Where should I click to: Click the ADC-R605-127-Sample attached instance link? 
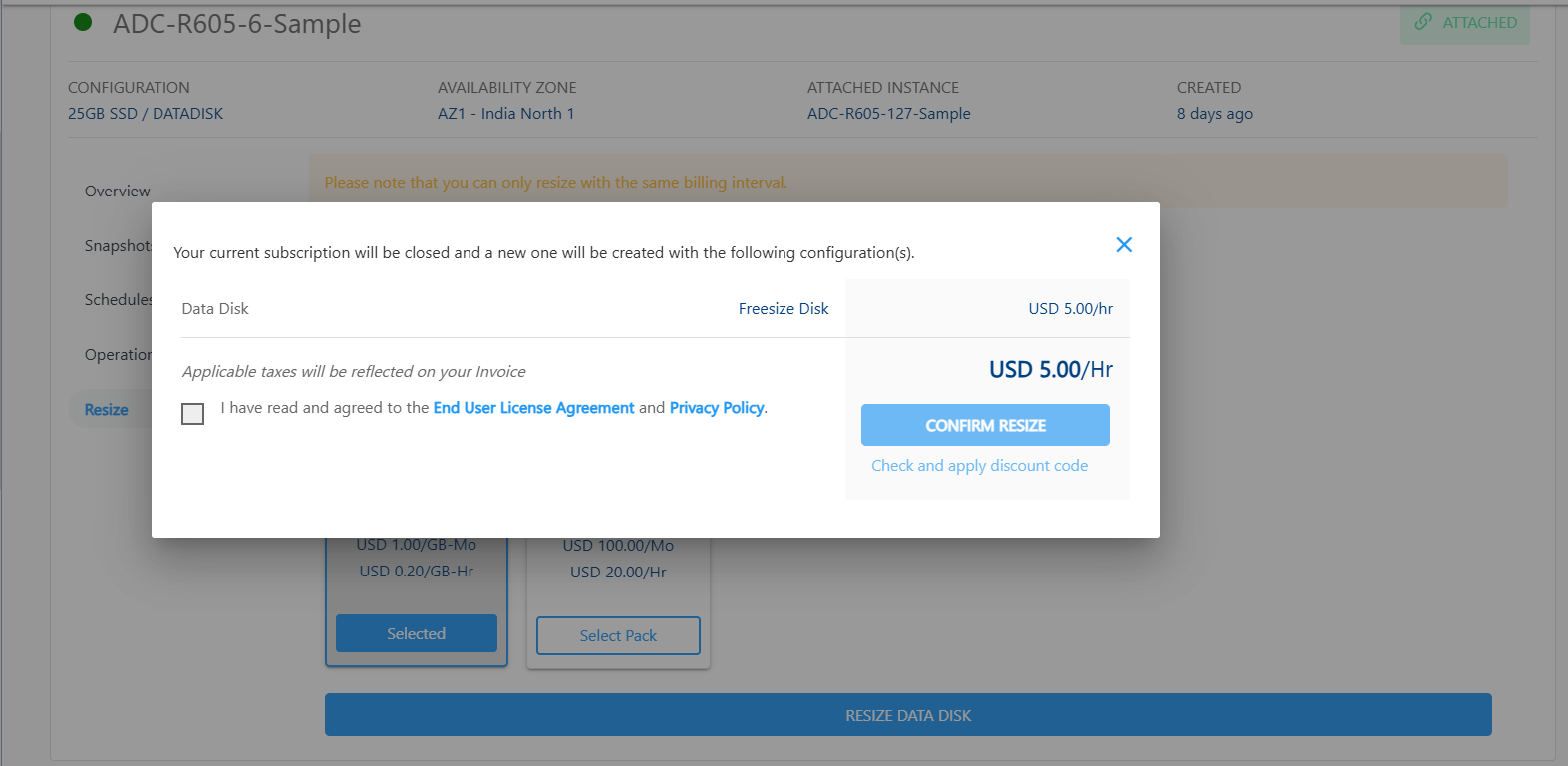[x=888, y=114]
